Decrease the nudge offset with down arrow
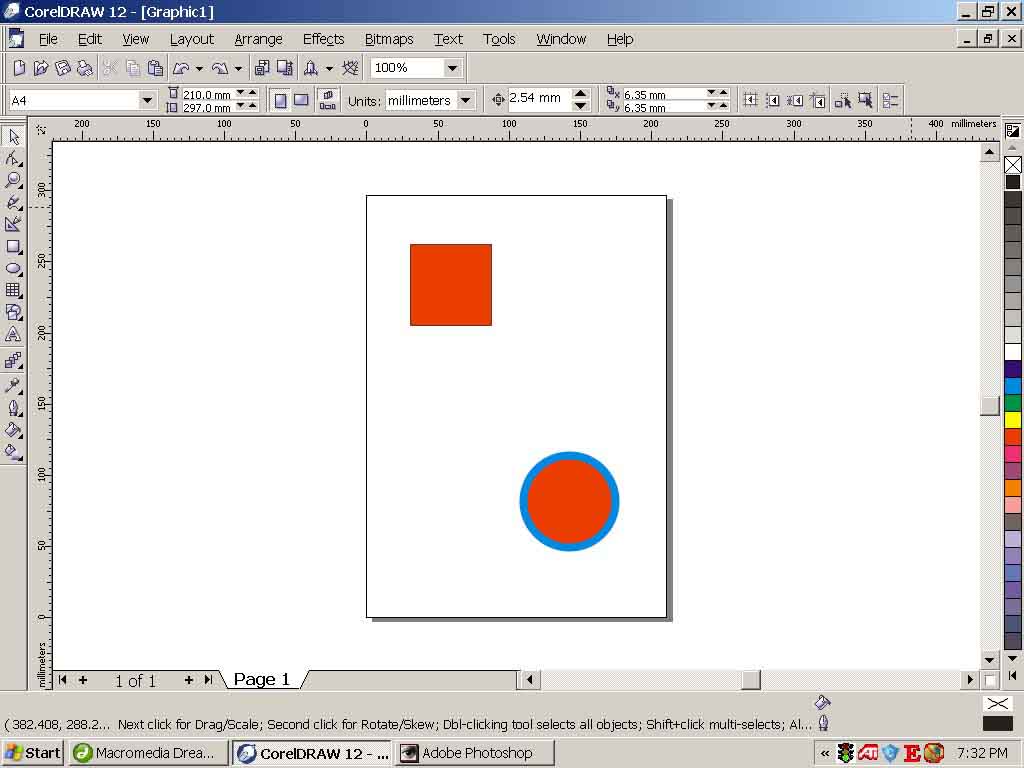 581,106
